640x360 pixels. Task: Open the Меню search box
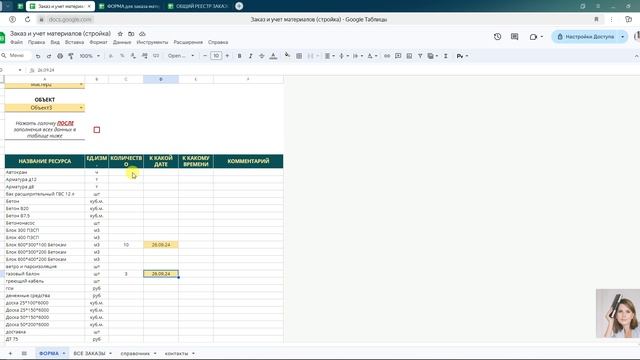[x=16, y=56]
